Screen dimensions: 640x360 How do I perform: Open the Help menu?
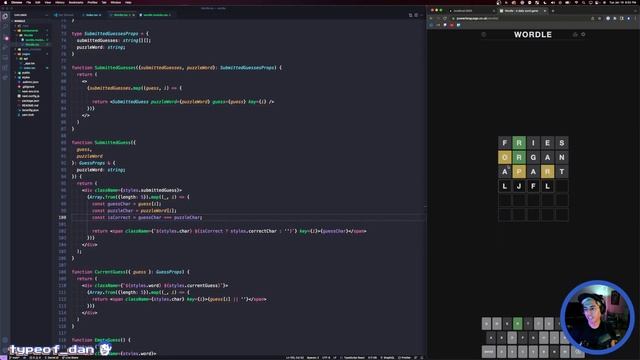tap(128, 2)
